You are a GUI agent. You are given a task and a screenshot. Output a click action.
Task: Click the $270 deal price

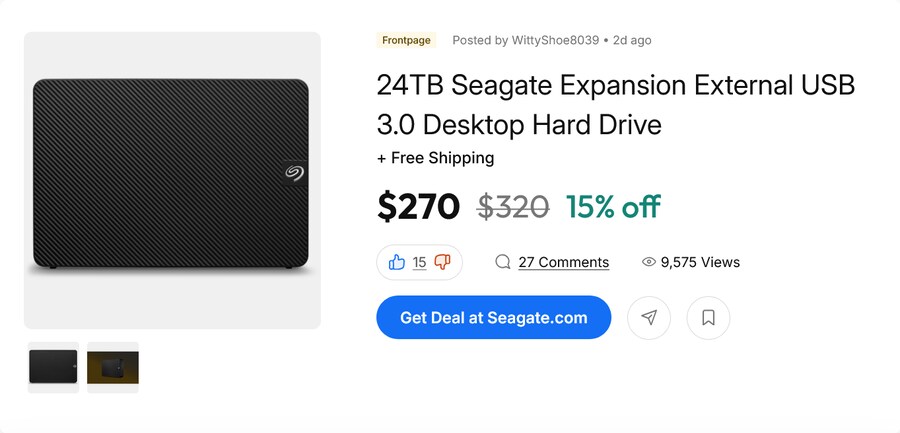pos(418,207)
